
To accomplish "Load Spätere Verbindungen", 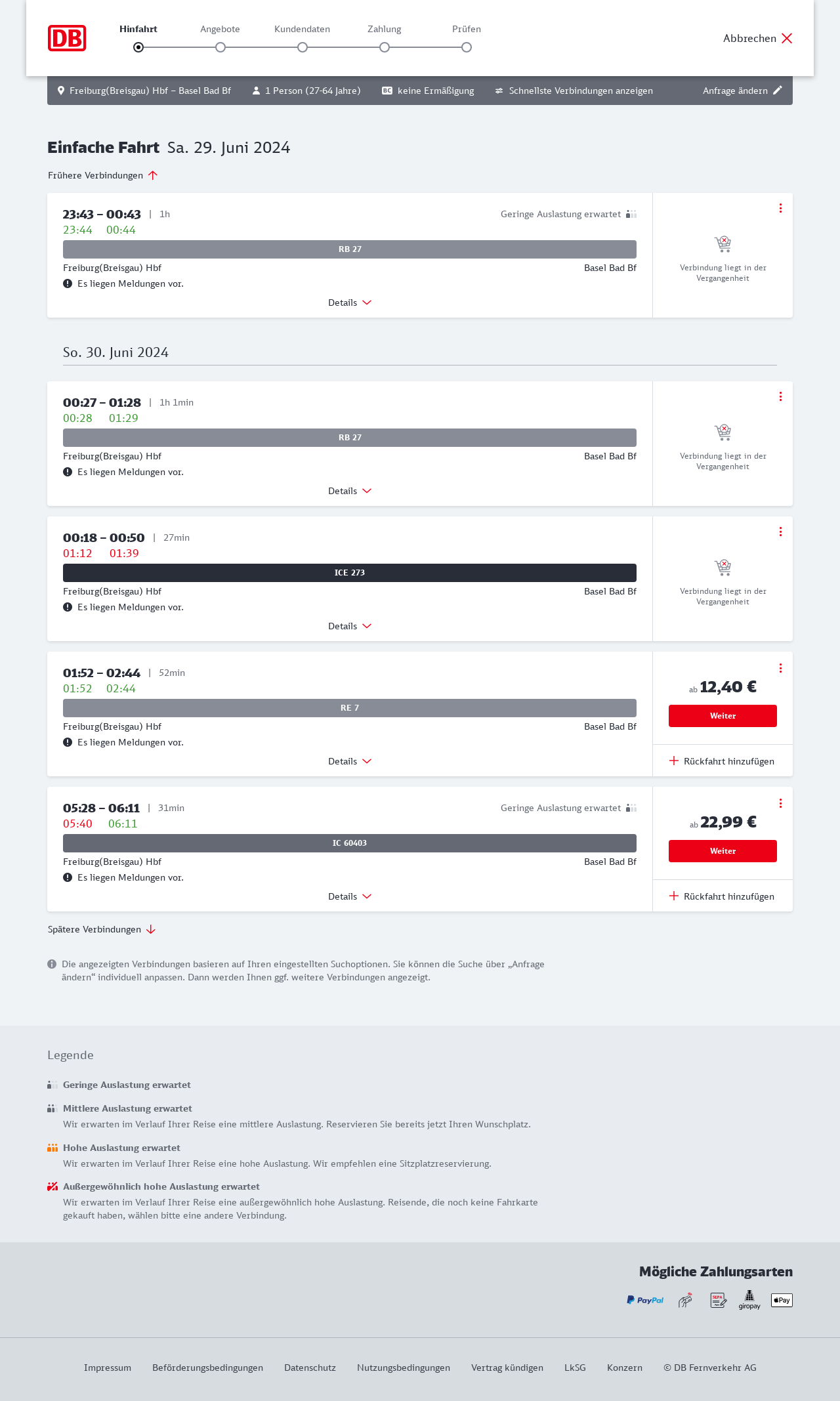I will pyautogui.click(x=102, y=929).
